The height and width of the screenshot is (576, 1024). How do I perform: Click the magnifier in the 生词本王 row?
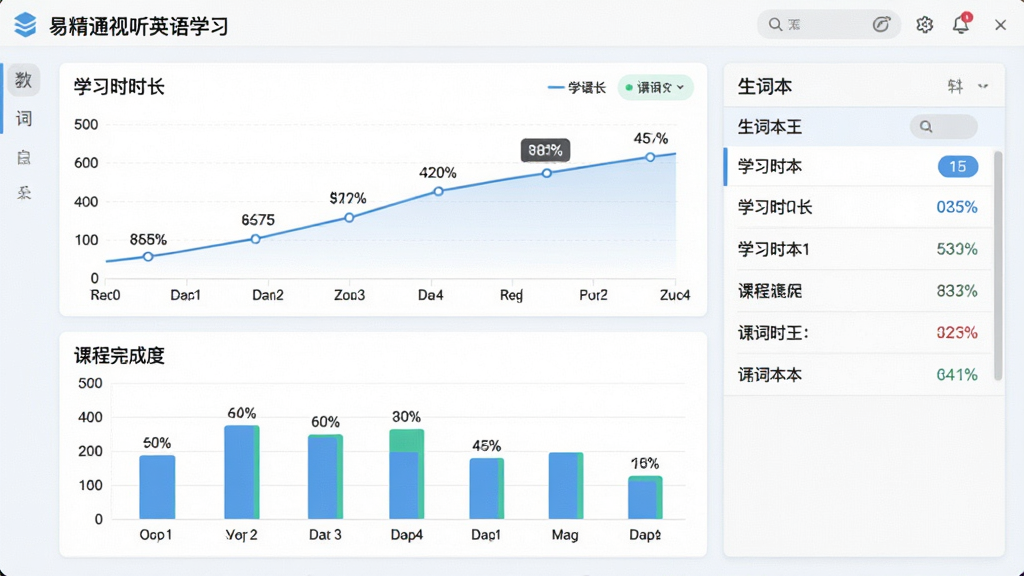[x=926, y=127]
